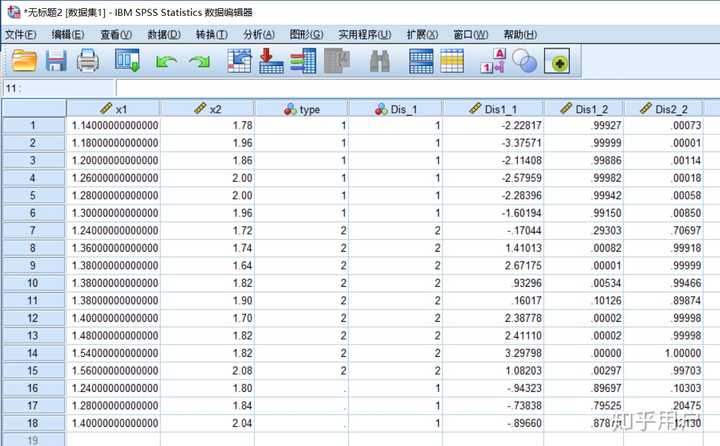Click the cell value editor field

tap(418, 88)
